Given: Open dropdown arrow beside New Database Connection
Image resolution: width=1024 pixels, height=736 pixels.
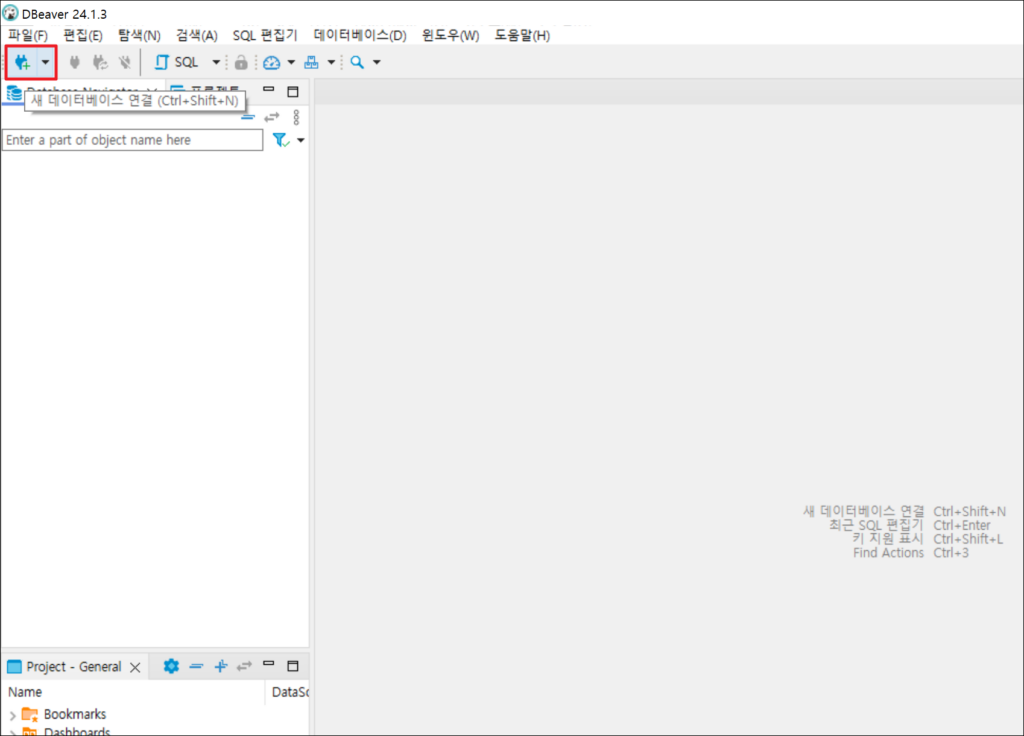Looking at the screenshot, I should 45,62.
